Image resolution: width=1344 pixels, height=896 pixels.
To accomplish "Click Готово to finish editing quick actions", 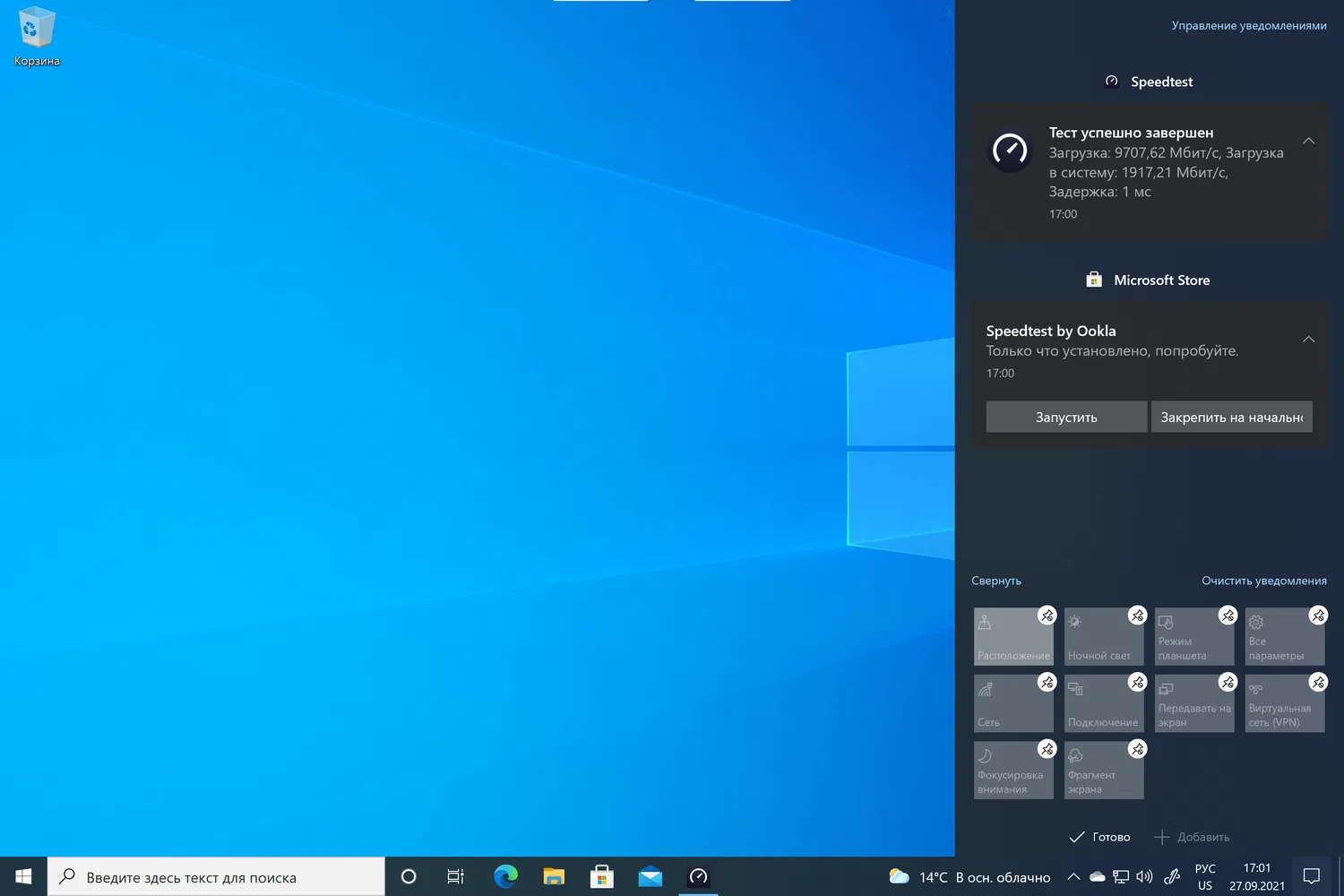I will point(1099,837).
